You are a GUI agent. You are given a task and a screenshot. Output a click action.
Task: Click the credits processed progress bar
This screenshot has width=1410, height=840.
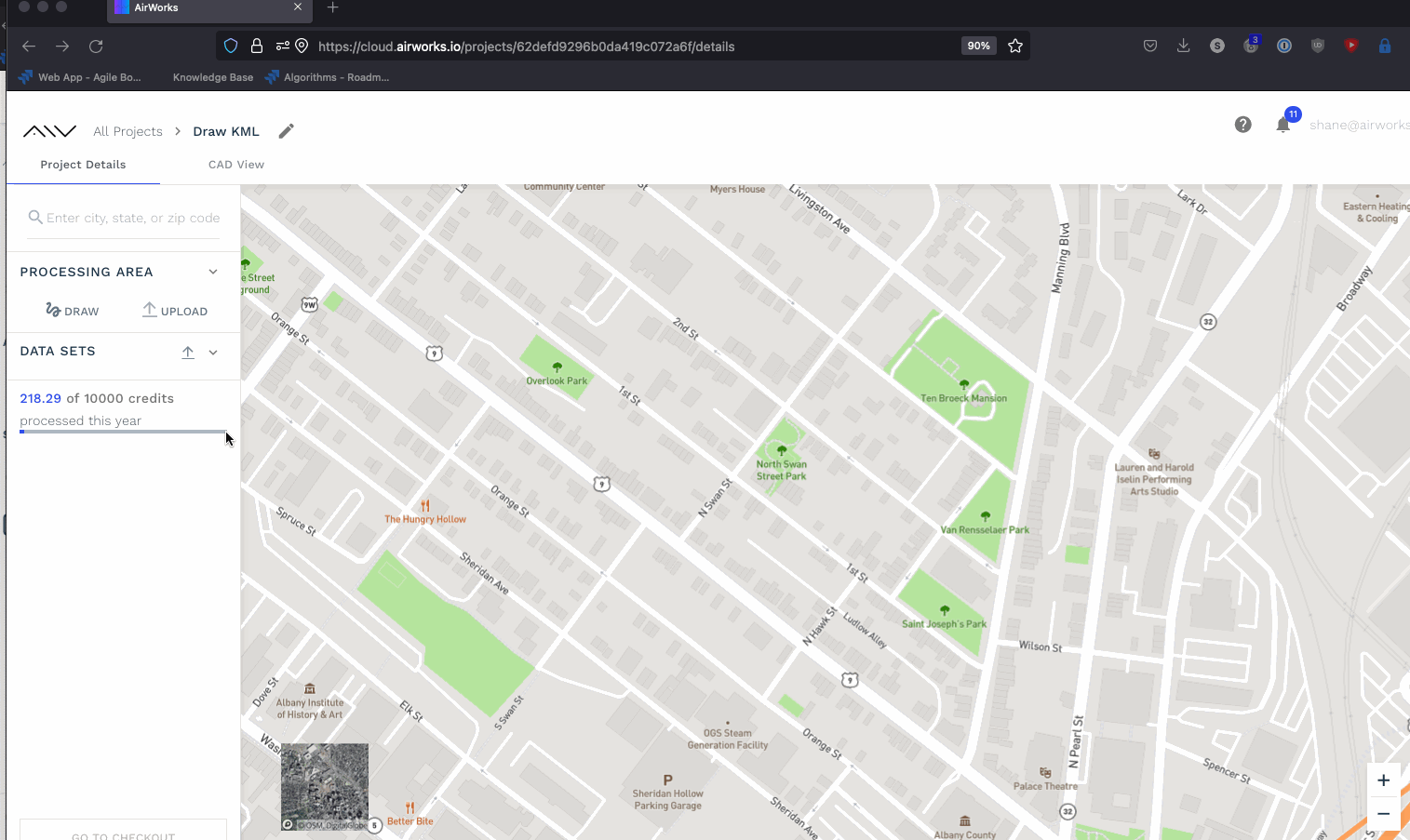(123, 433)
